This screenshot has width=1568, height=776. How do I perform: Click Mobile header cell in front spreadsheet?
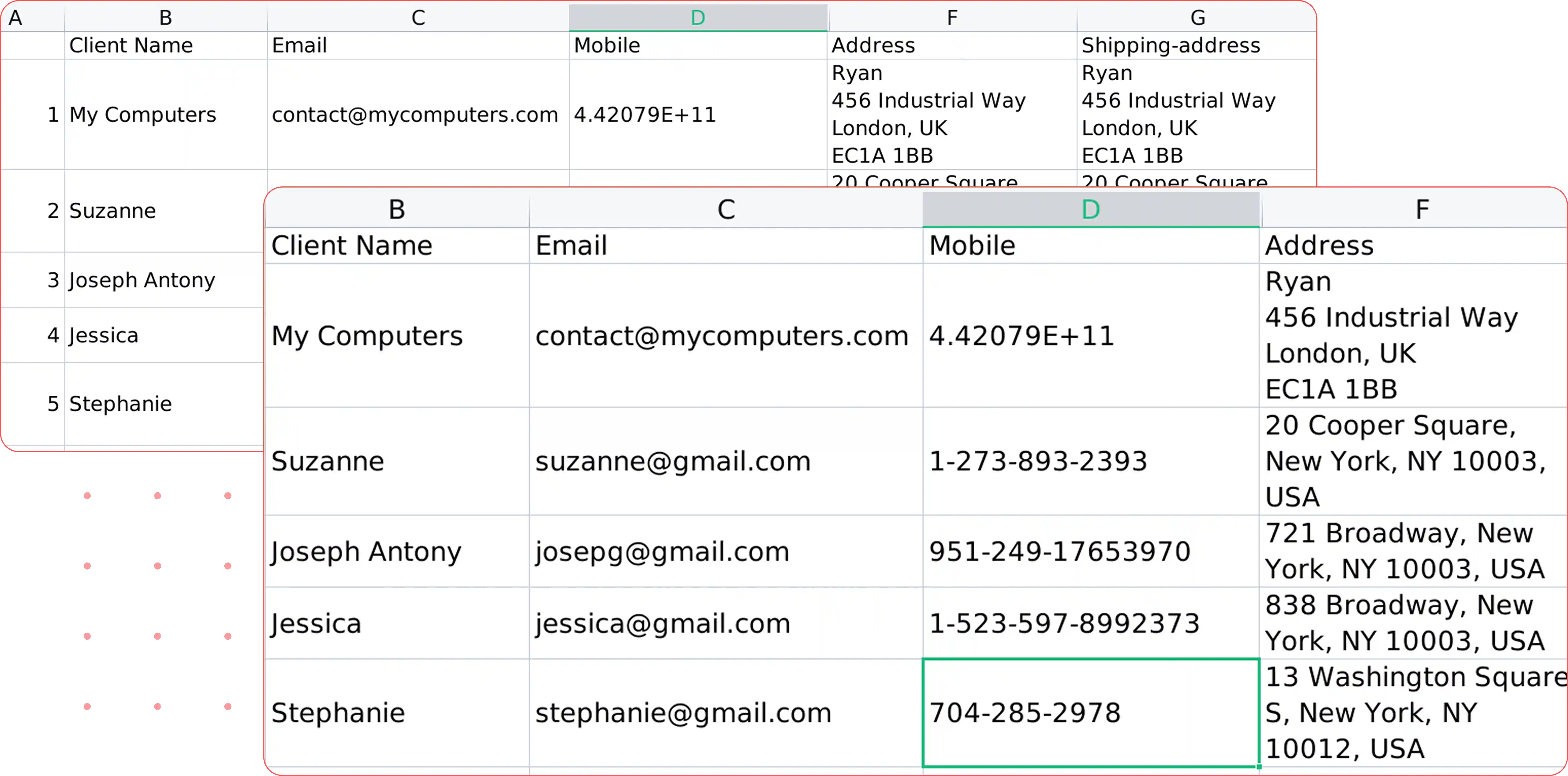click(1091, 246)
